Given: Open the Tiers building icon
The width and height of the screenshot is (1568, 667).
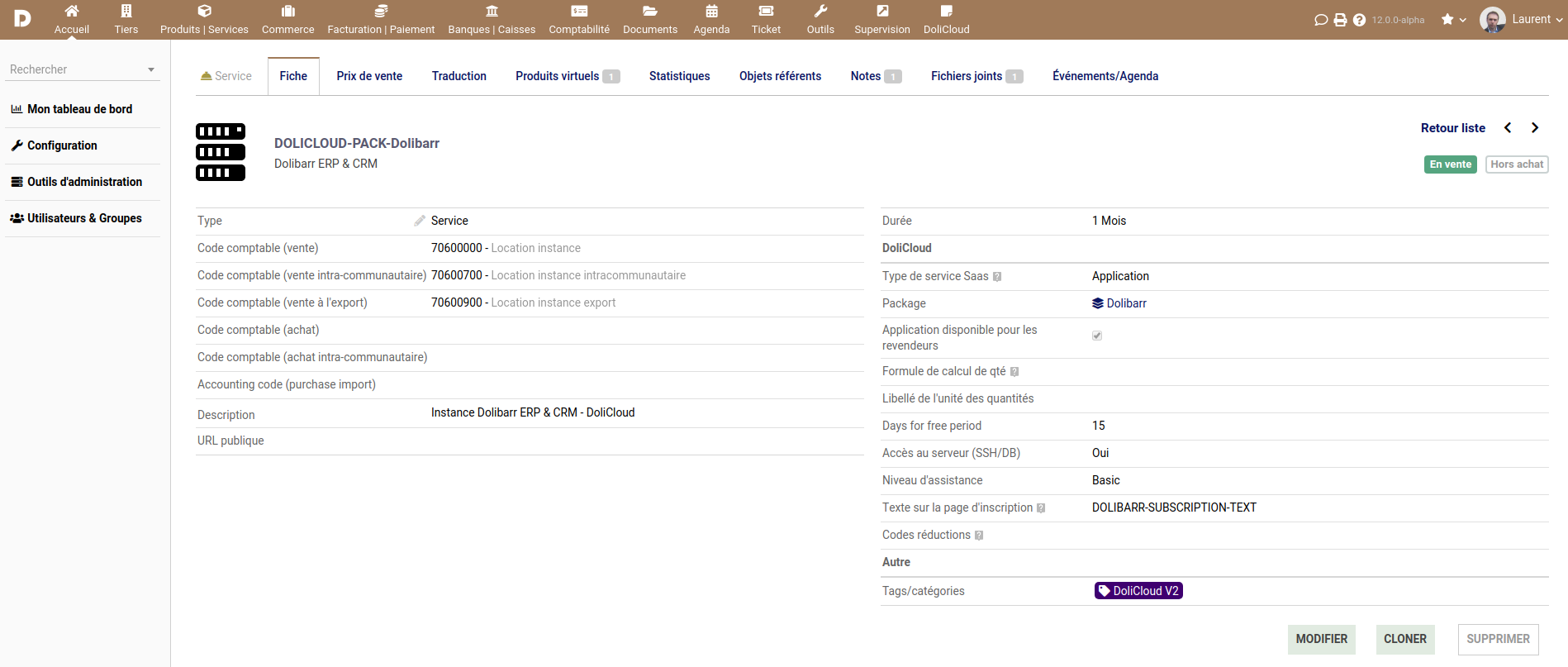Looking at the screenshot, I should tap(126, 11).
